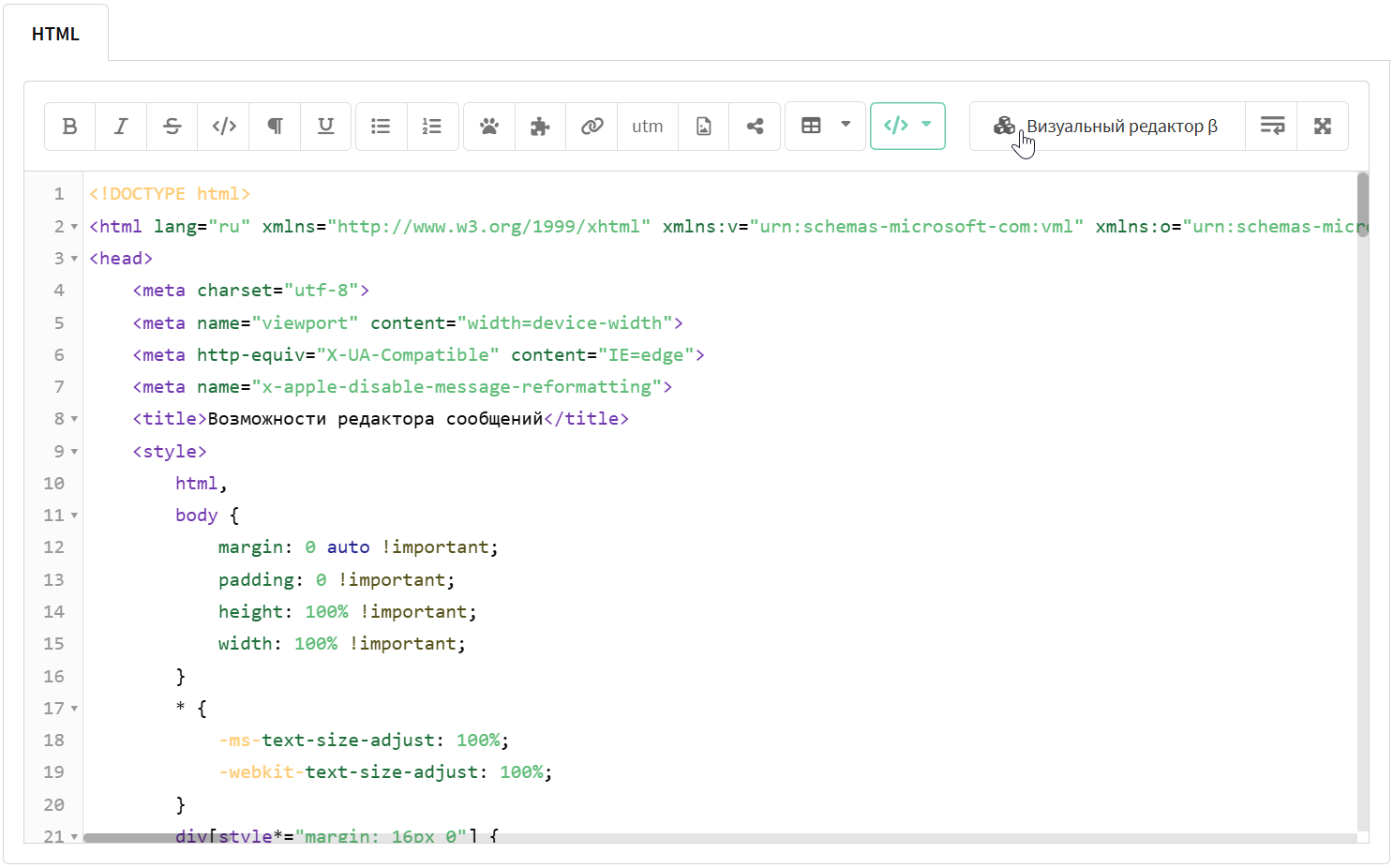Insert paragraph mark

click(275, 127)
